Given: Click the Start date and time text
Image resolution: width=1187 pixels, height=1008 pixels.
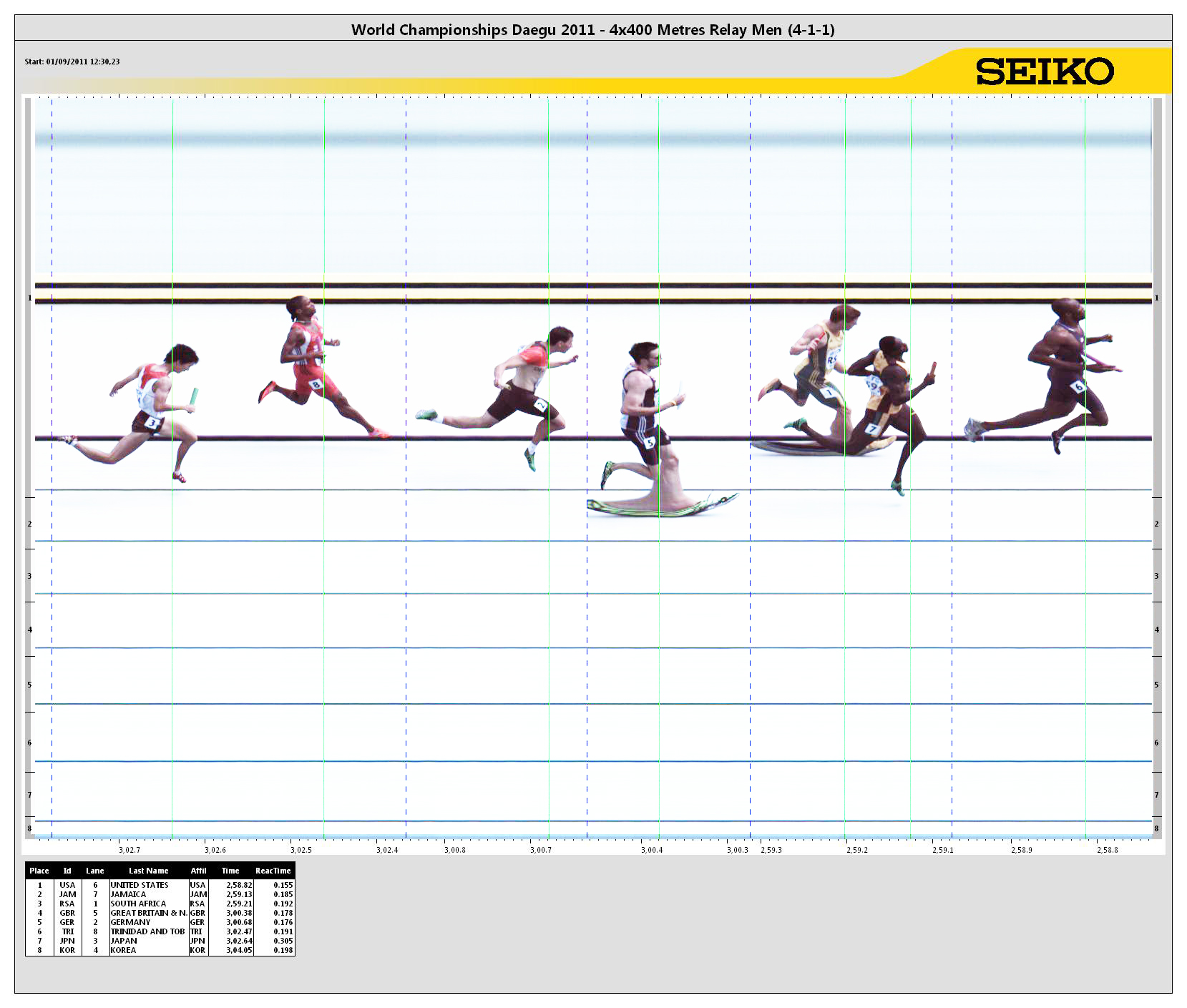Looking at the screenshot, I should click(x=72, y=62).
